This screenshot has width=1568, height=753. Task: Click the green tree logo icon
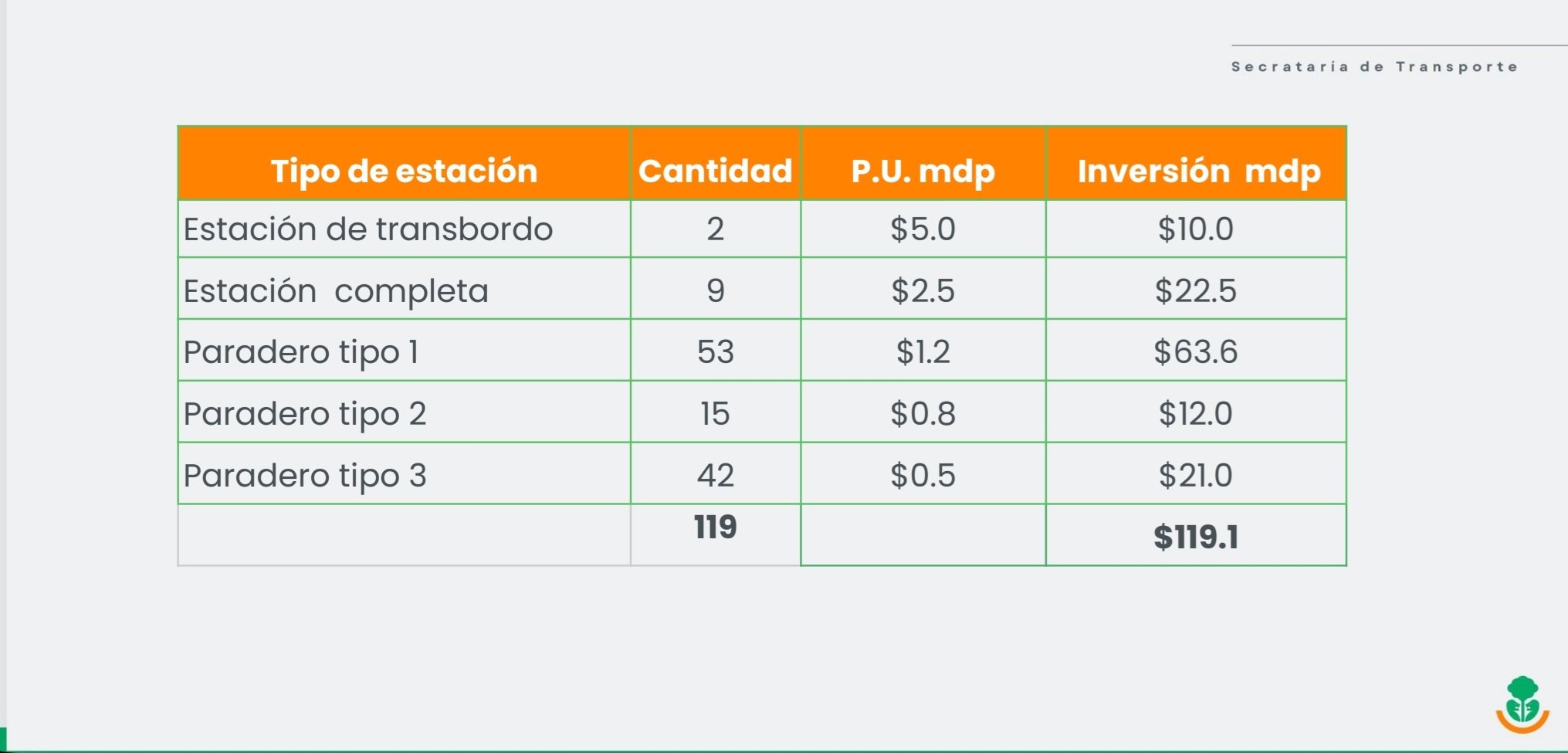tap(1522, 704)
